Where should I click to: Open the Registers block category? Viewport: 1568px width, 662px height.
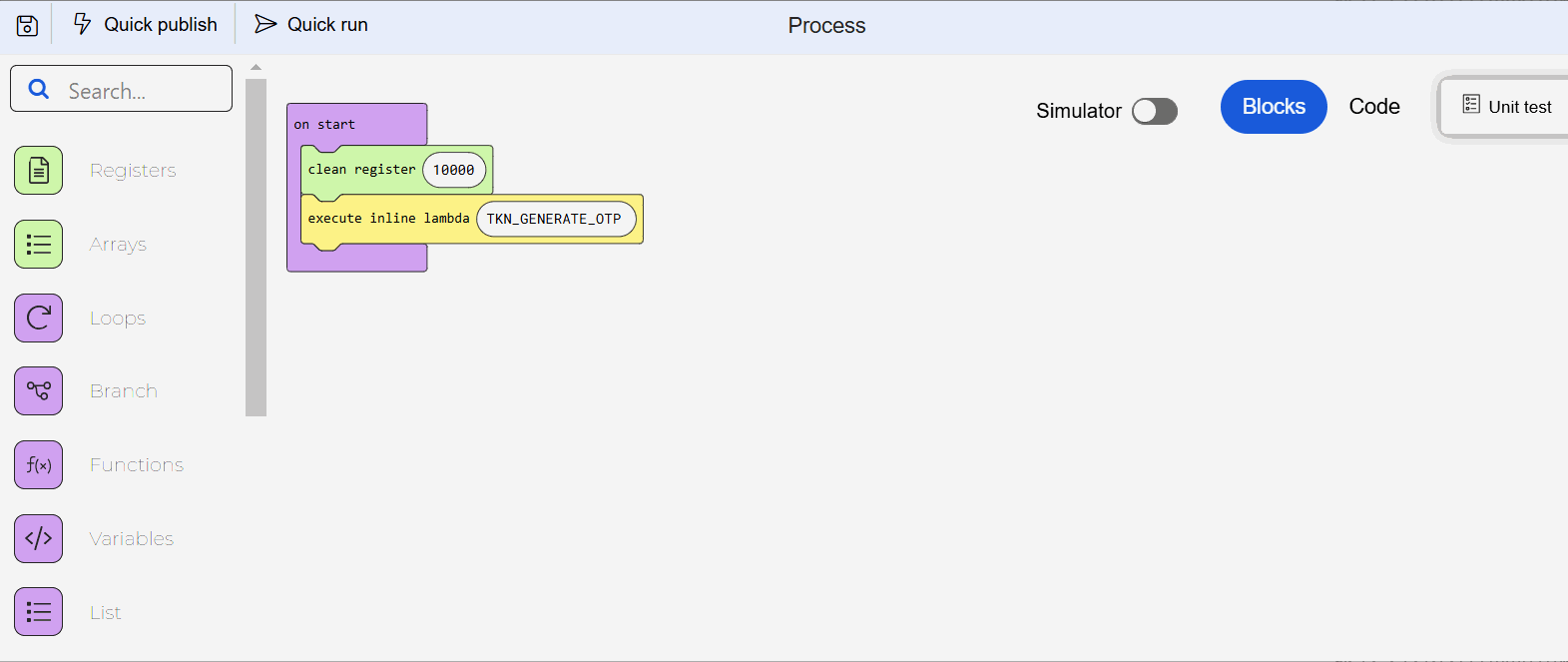click(x=38, y=170)
